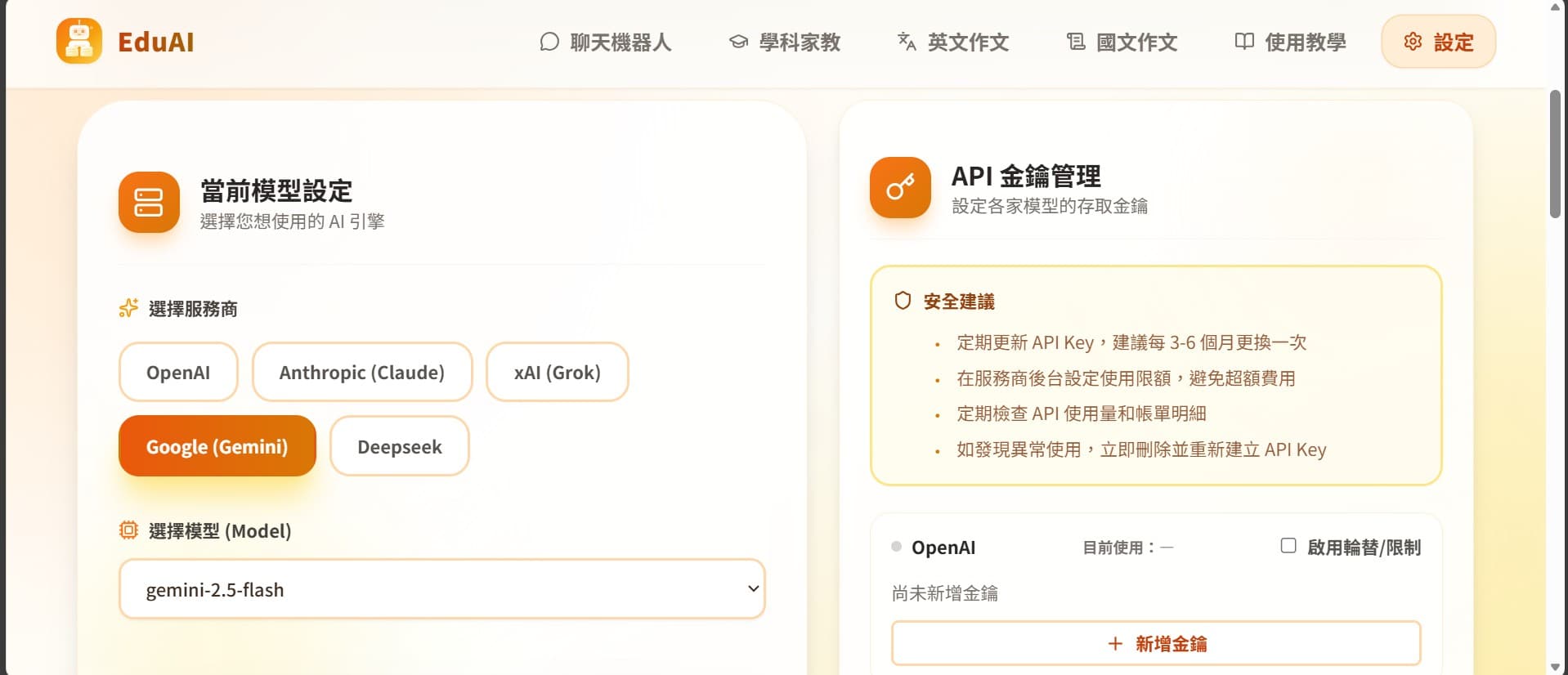Select OpenAI as the provider
The height and width of the screenshot is (675, 1568).
point(178,372)
